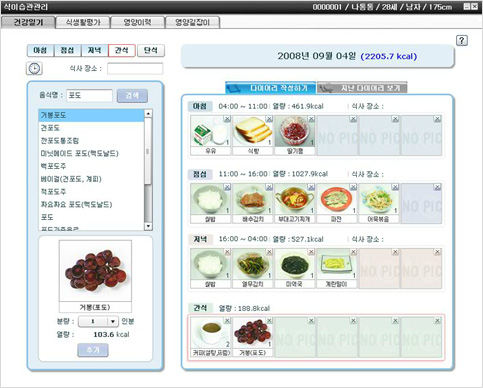Delete 부대고기찌개 using its X icon
483x388 pixels.
click(311, 187)
